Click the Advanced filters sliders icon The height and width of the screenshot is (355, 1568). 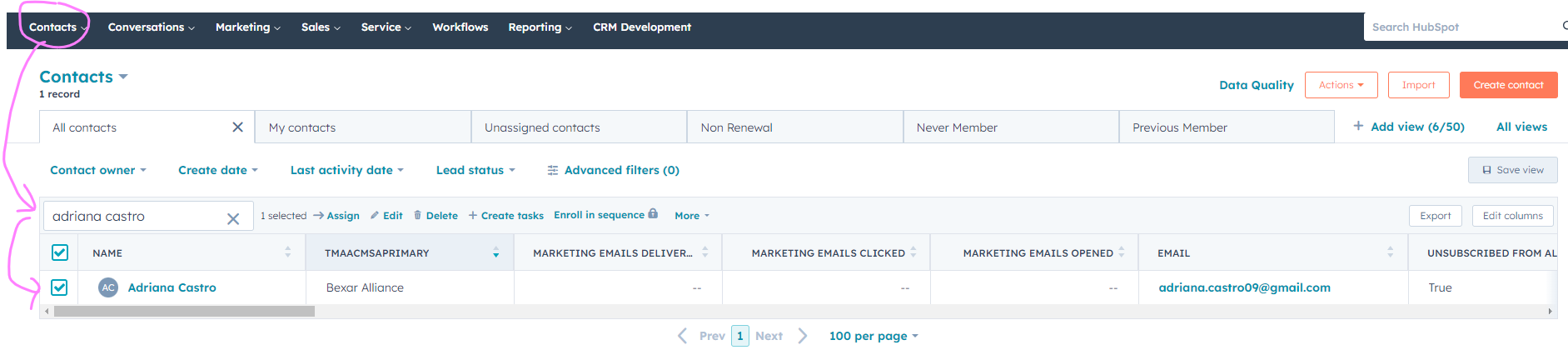click(x=552, y=170)
